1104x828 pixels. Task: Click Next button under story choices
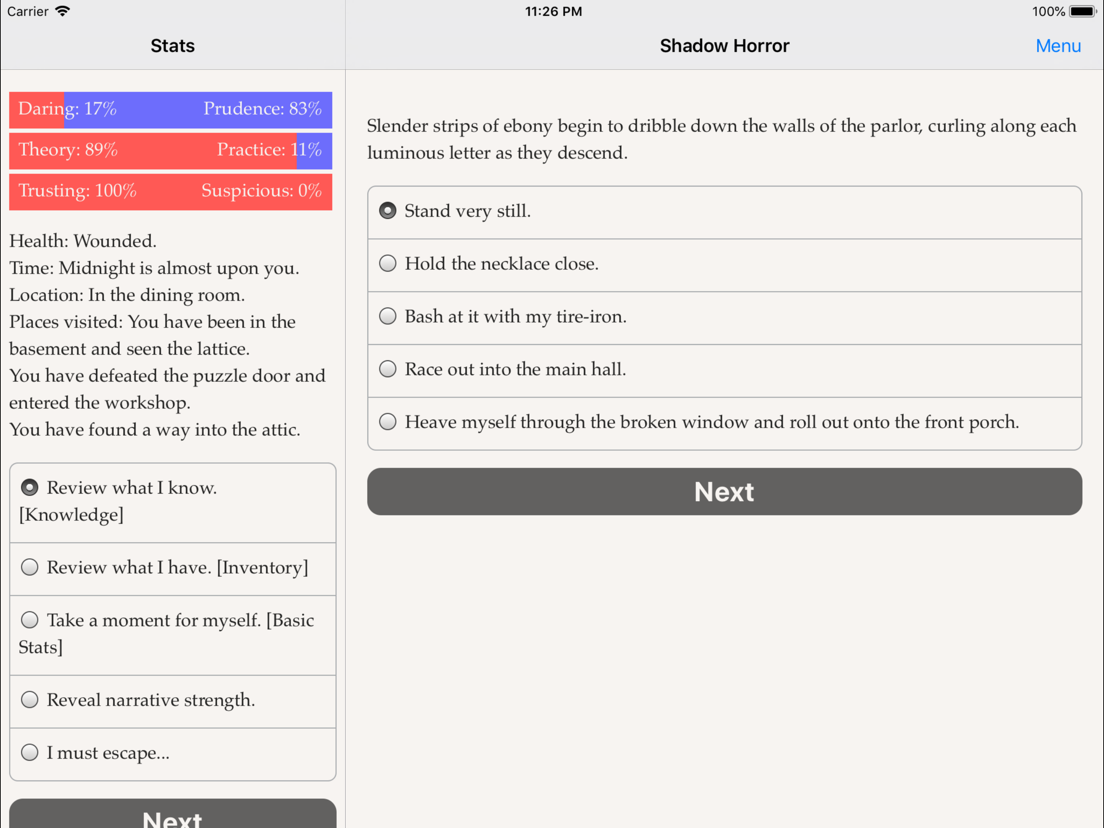click(x=724, y=491)
